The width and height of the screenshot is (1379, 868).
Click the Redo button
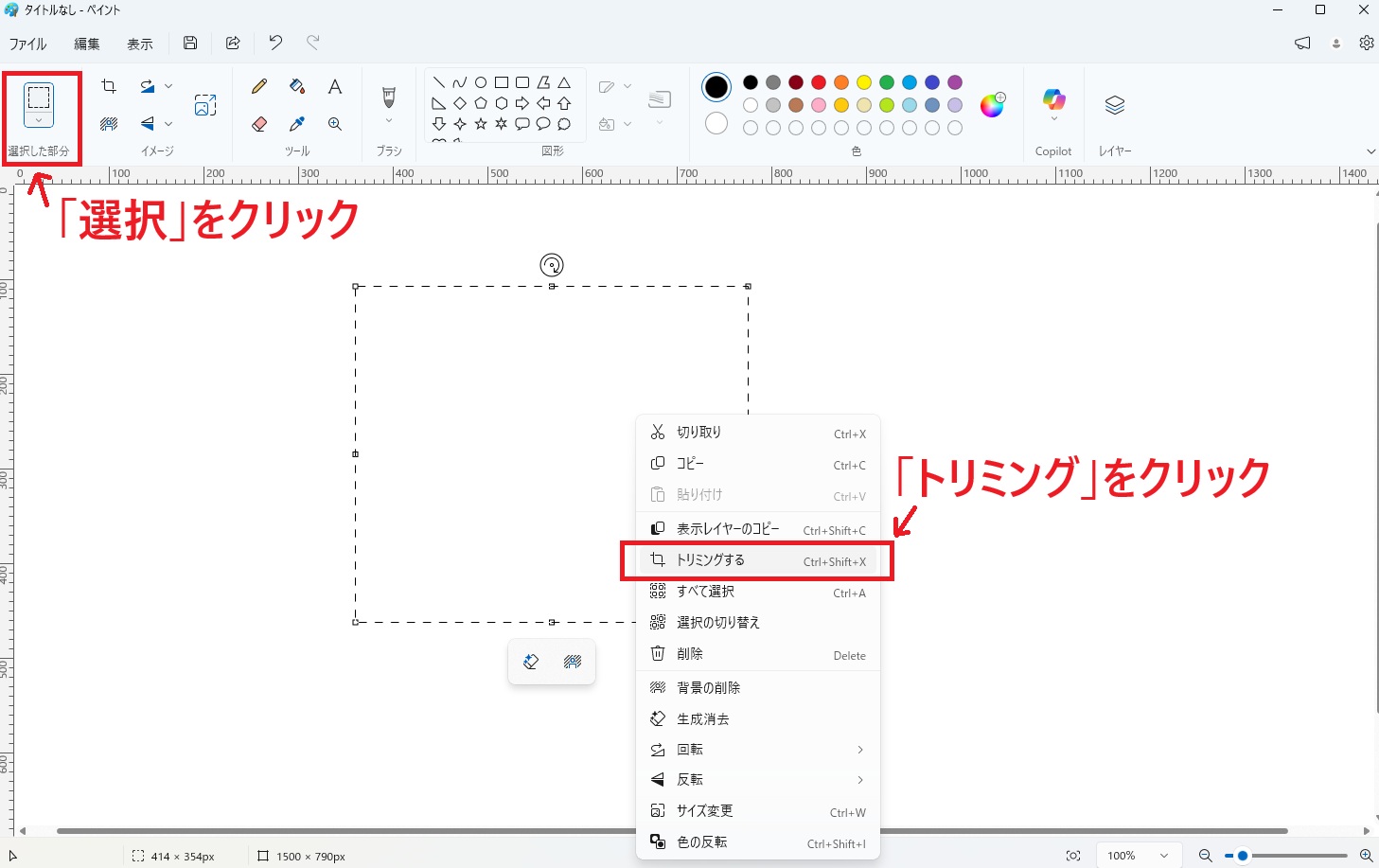312,43
